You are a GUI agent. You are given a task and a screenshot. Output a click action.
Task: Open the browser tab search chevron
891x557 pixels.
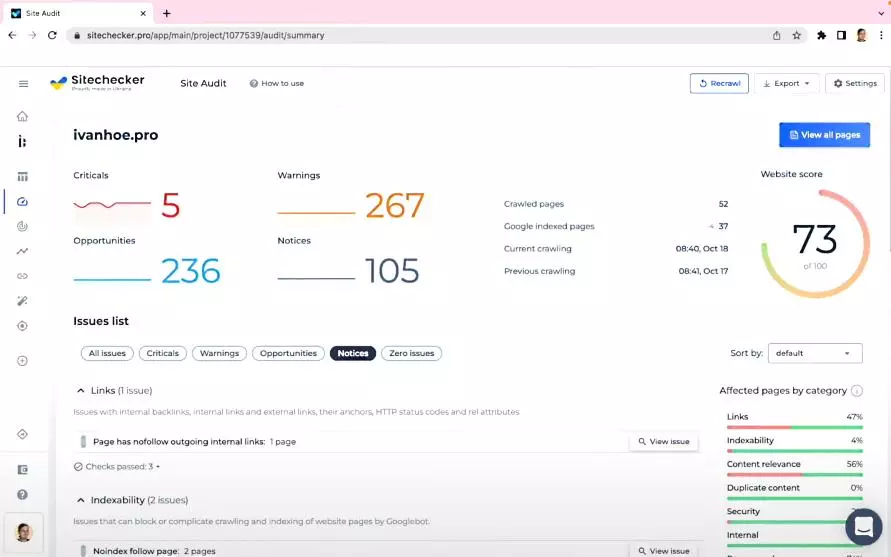tap(881, 13)
